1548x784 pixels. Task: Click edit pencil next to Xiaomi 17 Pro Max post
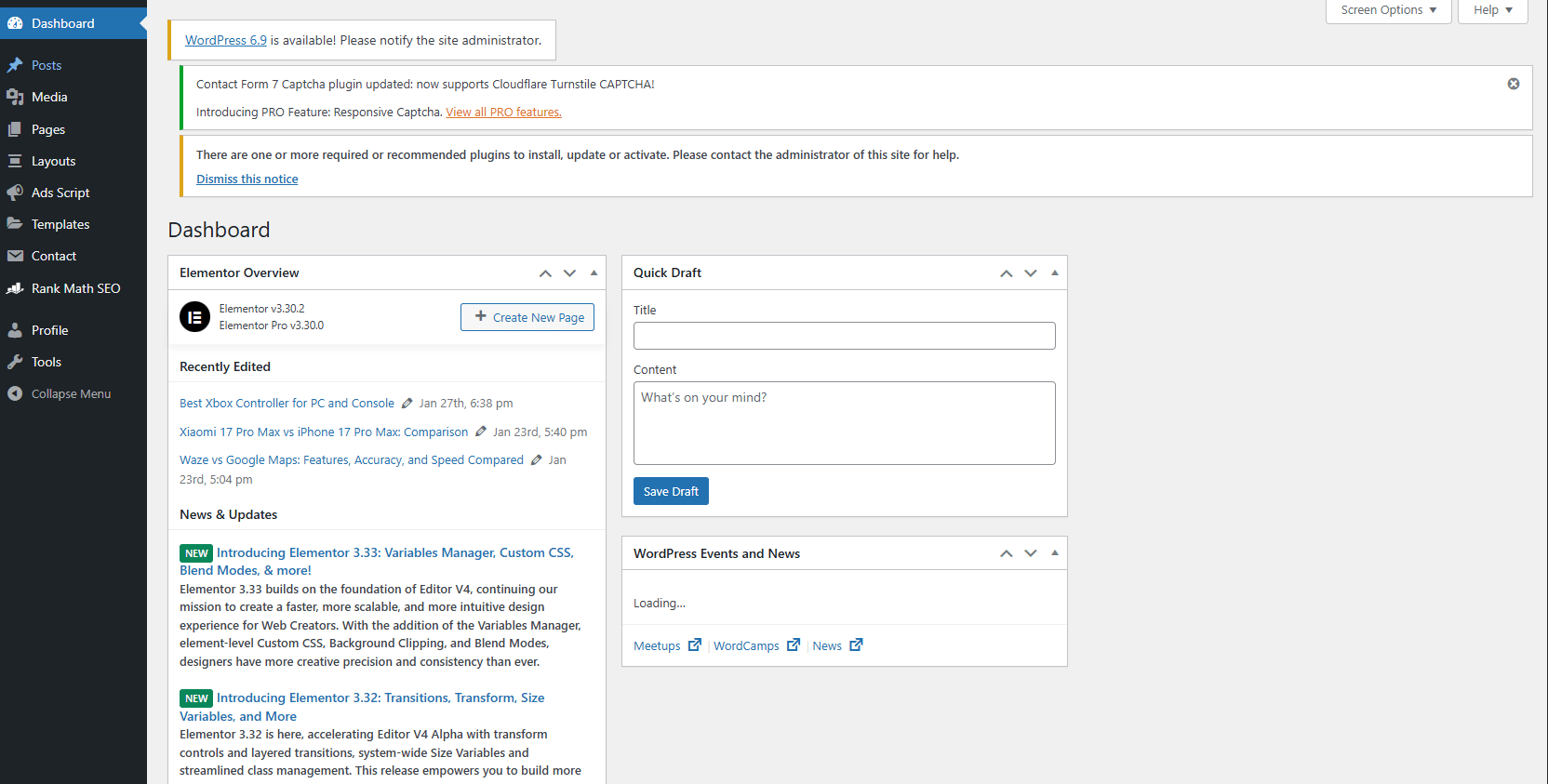[480, 432]
